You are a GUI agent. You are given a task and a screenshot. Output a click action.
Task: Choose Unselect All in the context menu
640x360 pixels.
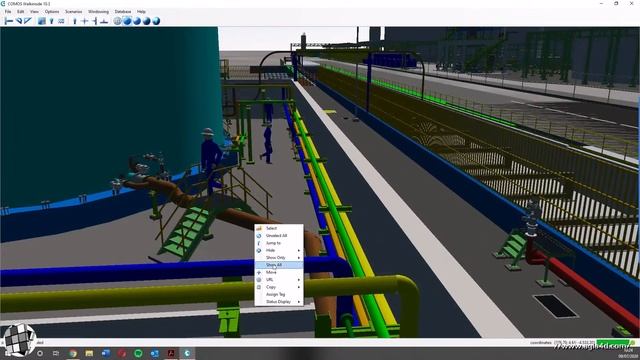pyautogui.click(x=279, y=236)
